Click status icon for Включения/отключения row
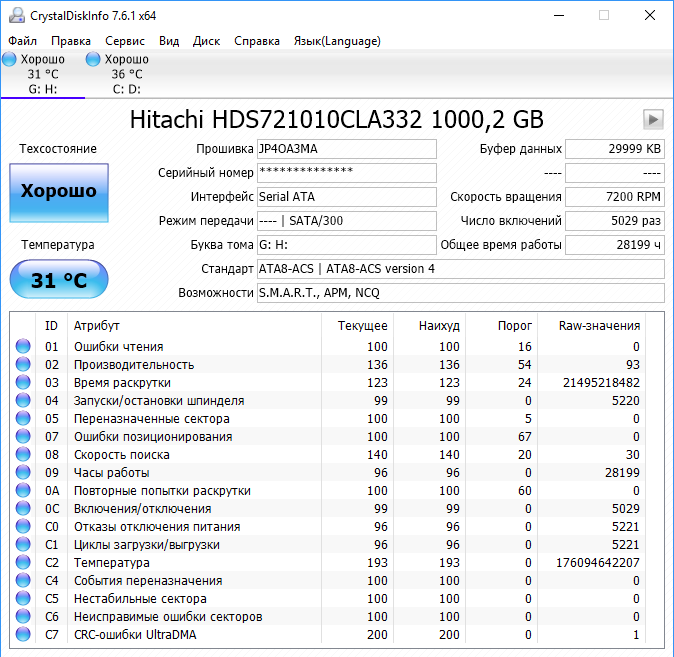 point(23,509)
